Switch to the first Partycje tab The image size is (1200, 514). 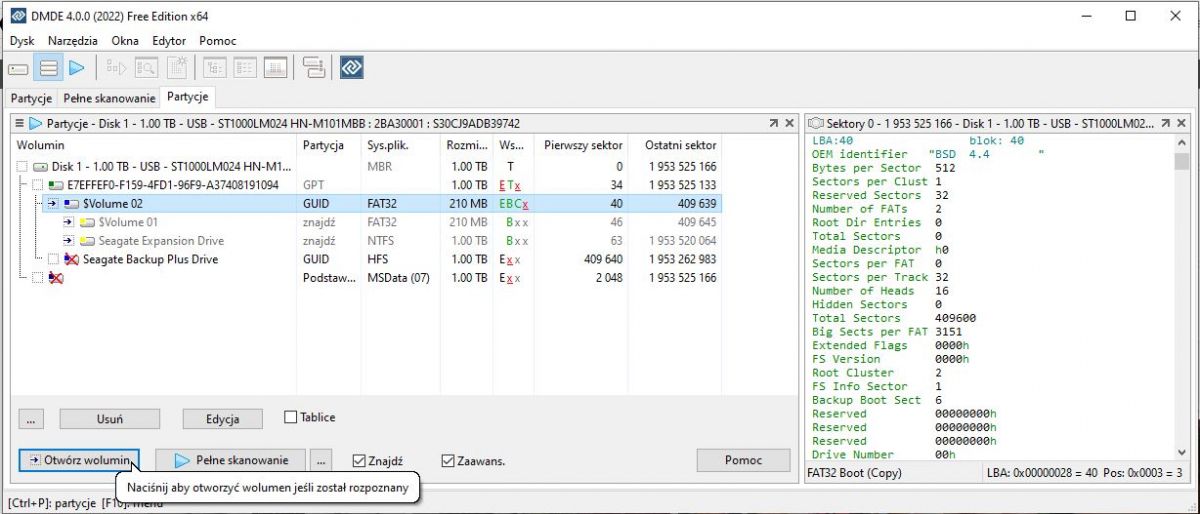tap(32, 98)
